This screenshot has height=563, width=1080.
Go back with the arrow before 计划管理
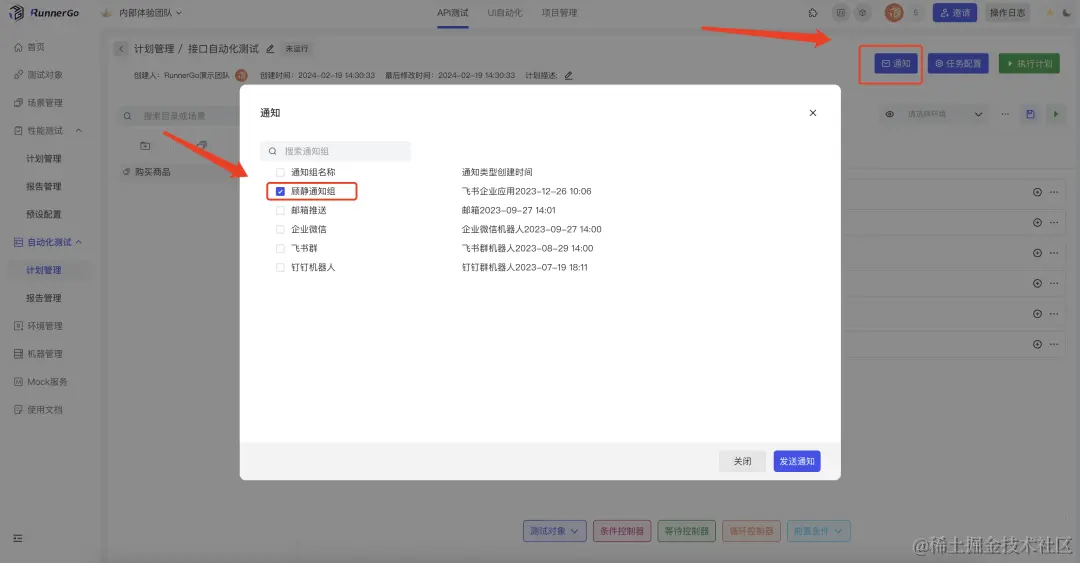[x=121, y=48]
